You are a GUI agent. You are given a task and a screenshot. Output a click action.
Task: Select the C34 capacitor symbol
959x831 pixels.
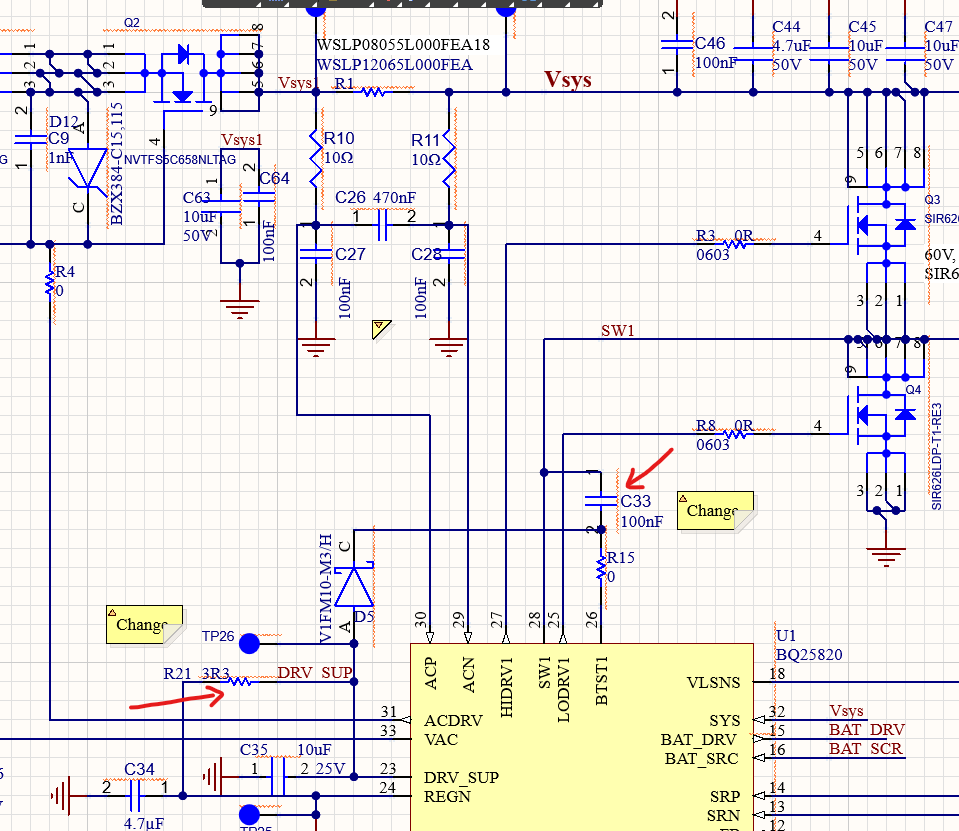coord(136,796)
